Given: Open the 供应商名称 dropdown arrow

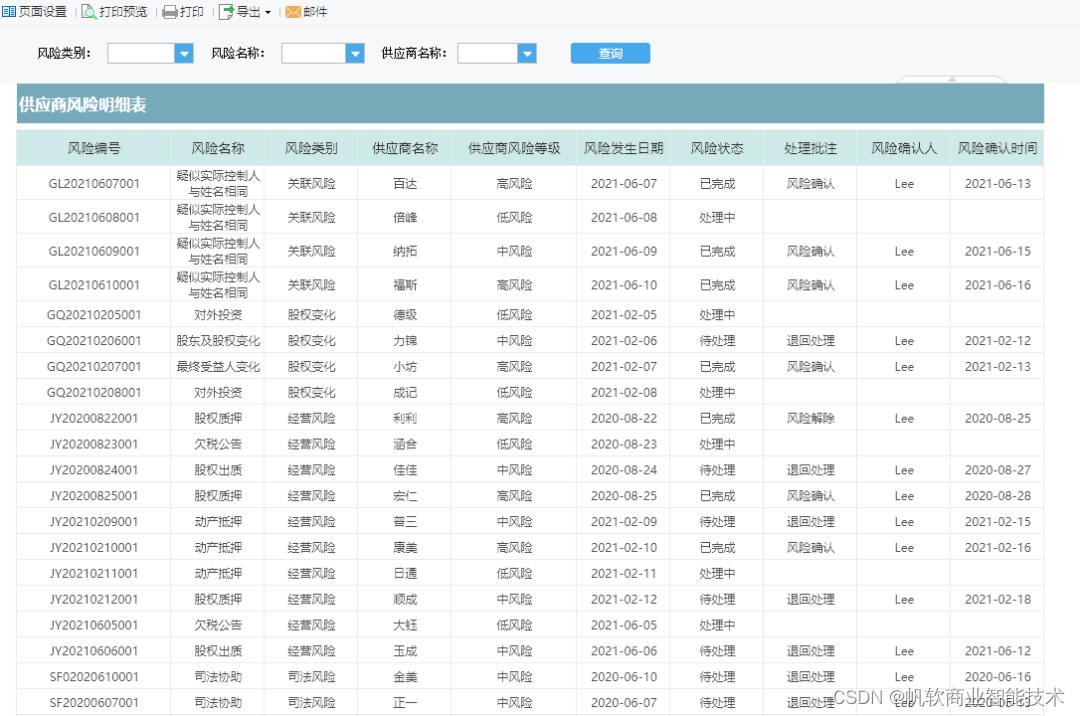Looking at the screenshot, I should click(527, 53).
